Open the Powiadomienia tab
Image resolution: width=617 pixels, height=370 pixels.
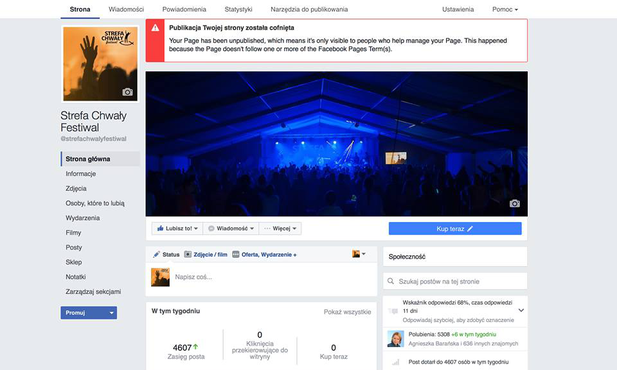184,9
